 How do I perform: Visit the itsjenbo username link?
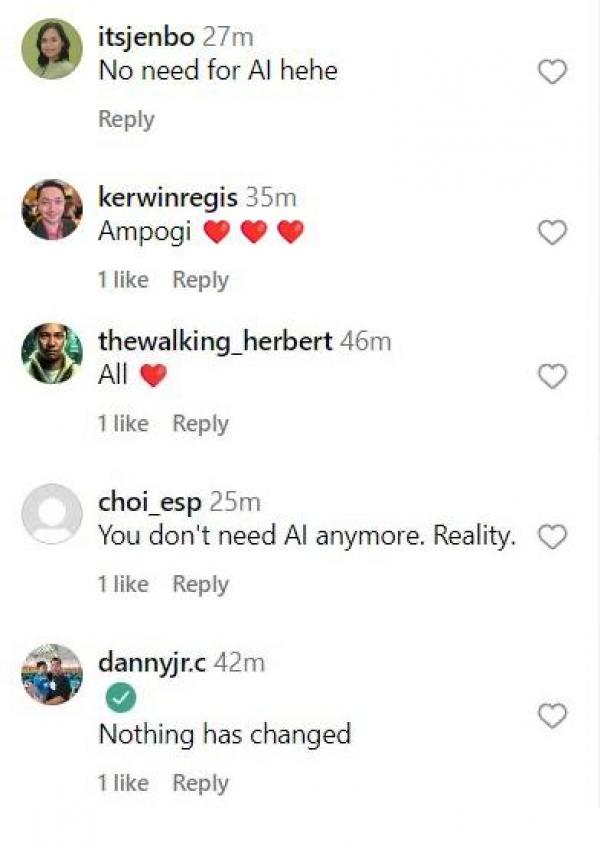point(147,38)
